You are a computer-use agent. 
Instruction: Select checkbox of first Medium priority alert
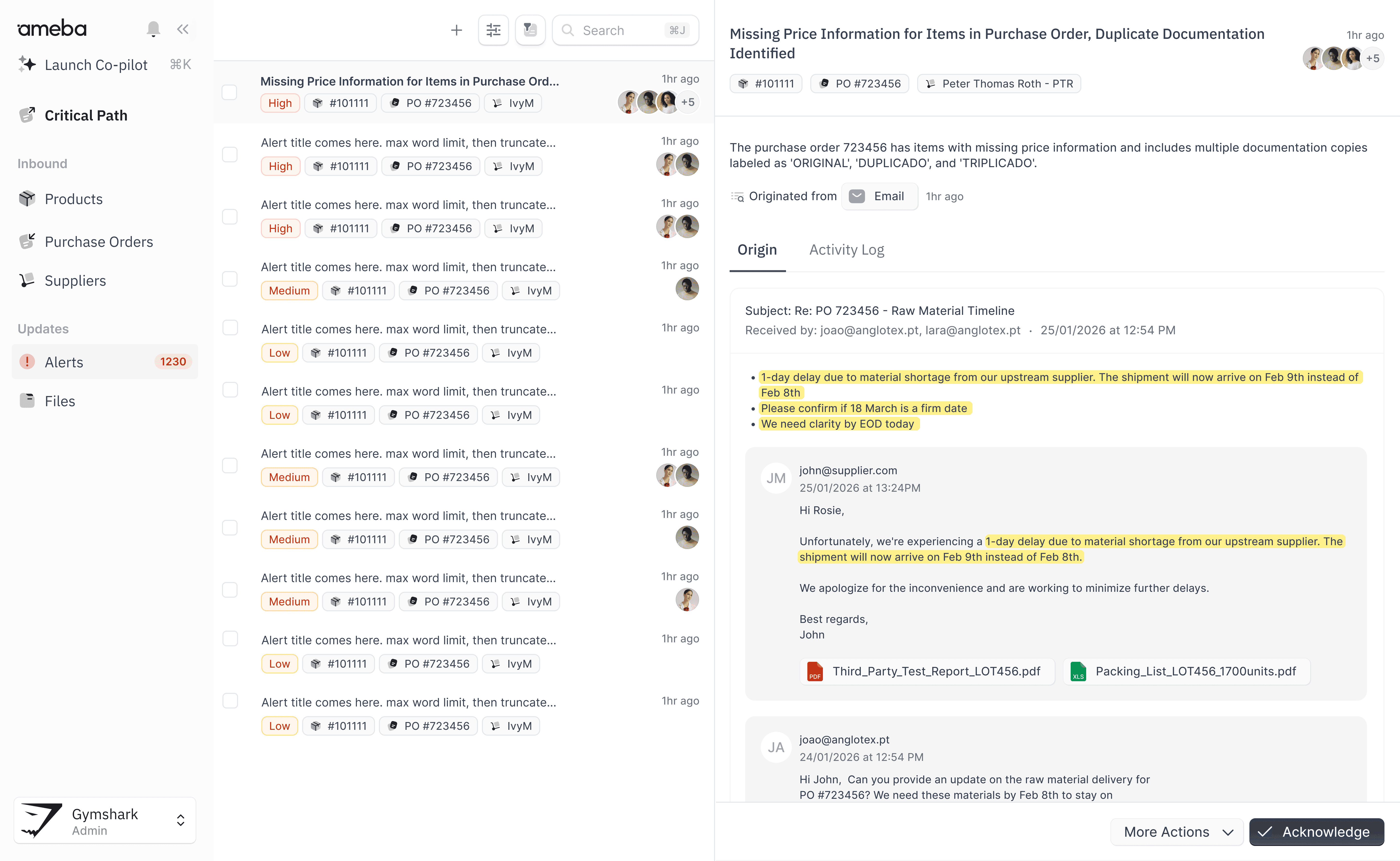coord(230,279)
